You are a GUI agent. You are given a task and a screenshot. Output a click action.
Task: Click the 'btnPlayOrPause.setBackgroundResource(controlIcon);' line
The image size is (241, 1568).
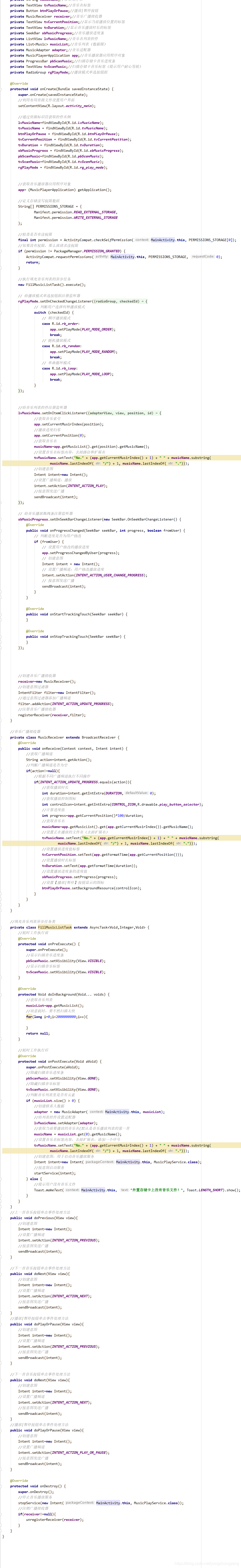[92, 888]
